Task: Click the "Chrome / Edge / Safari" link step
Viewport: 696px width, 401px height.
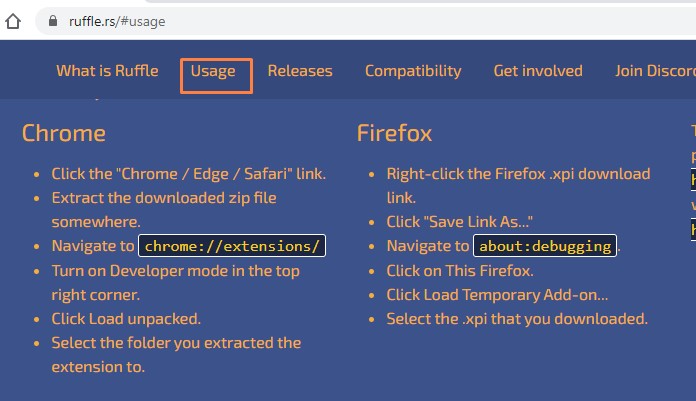Action: [189, 174]
